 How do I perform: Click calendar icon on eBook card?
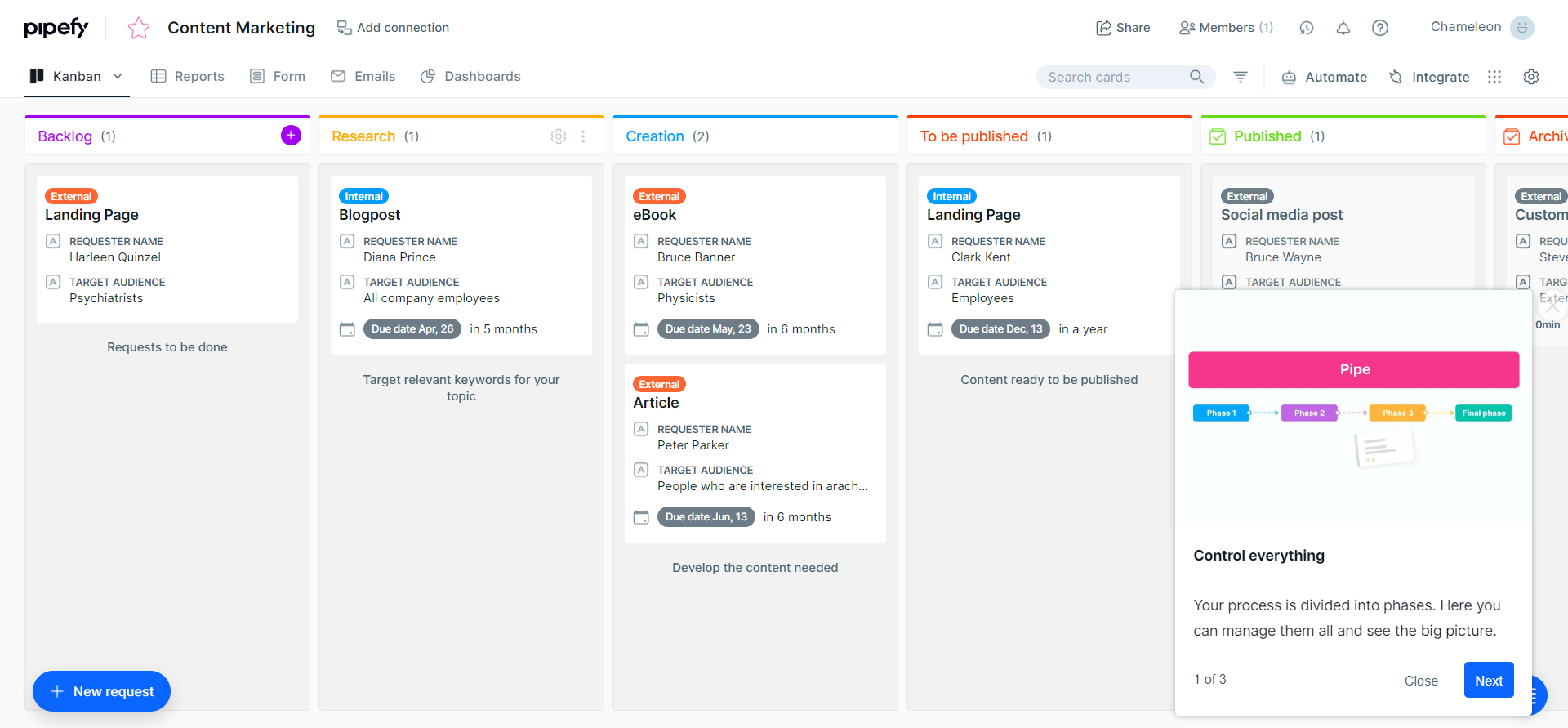point(641,329)
